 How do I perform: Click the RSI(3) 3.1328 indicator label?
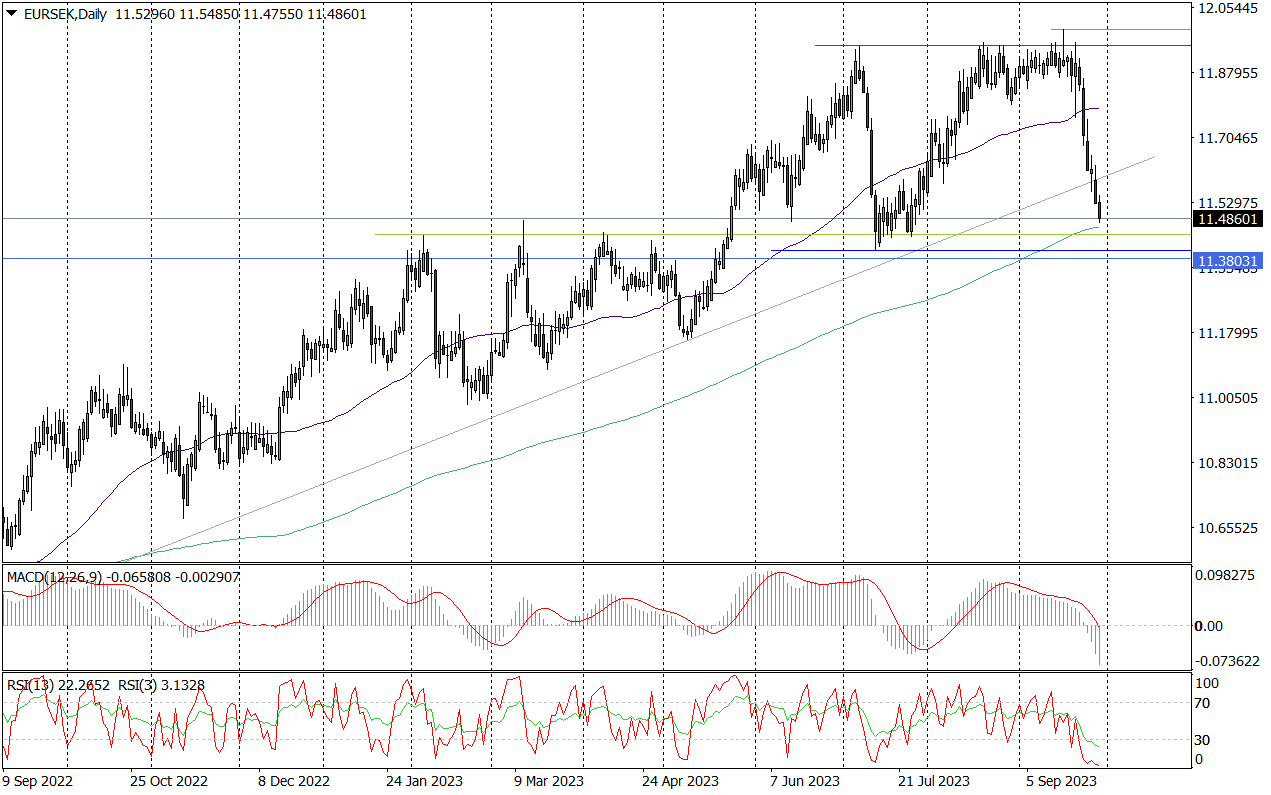click(x=161, y=685)
